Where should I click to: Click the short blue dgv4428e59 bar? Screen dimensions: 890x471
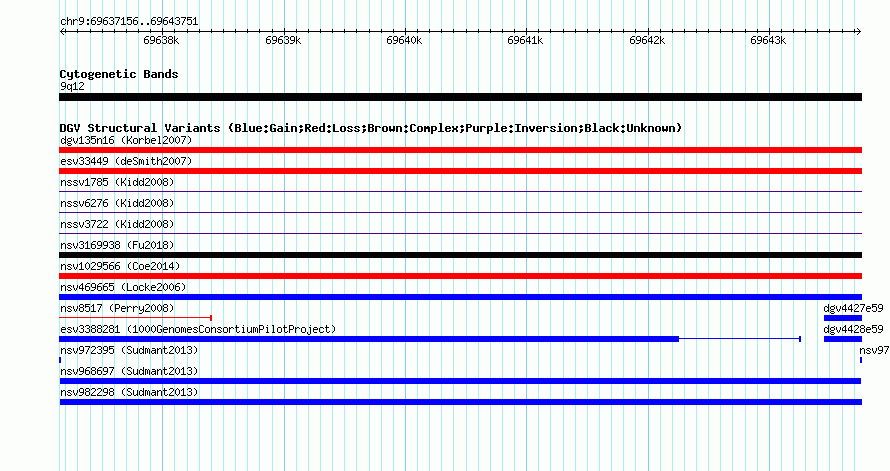(x=843, y=339)
